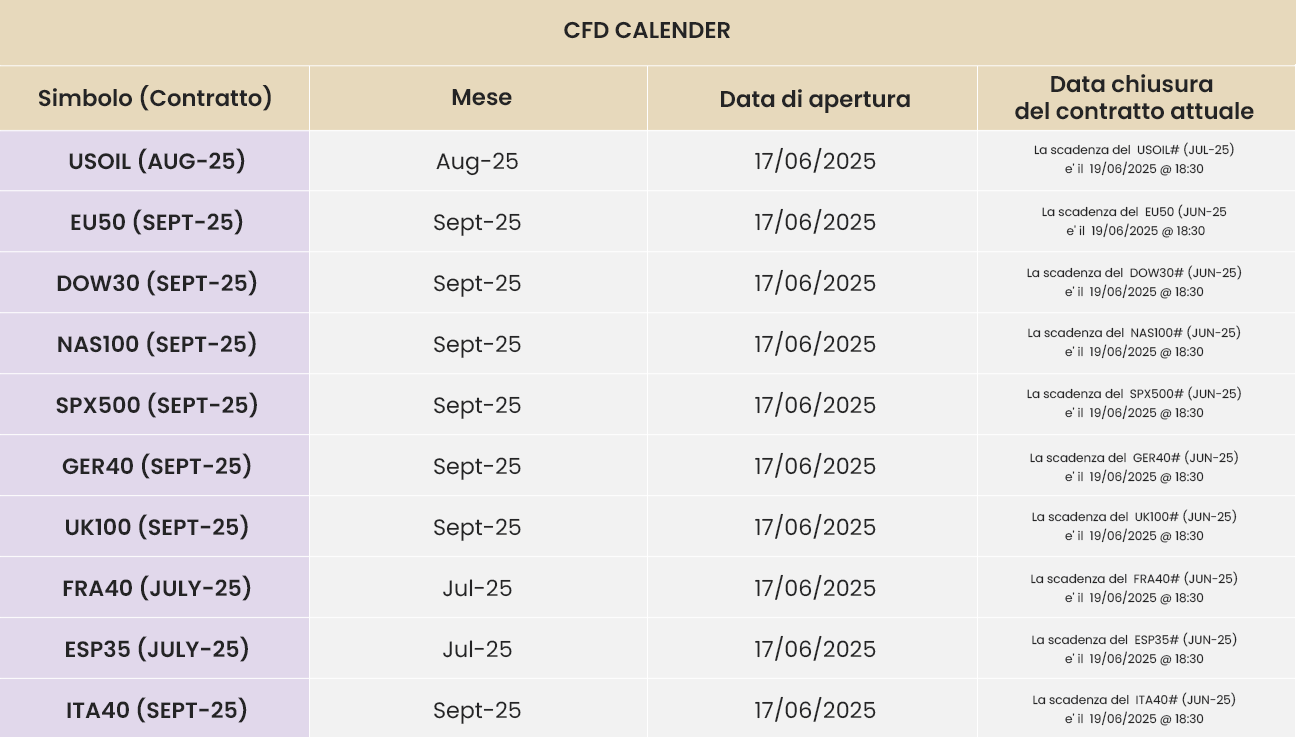The image size is (1296, 737).
Task: Select the Simbolo (Contratto) column header
Action: 155,98
